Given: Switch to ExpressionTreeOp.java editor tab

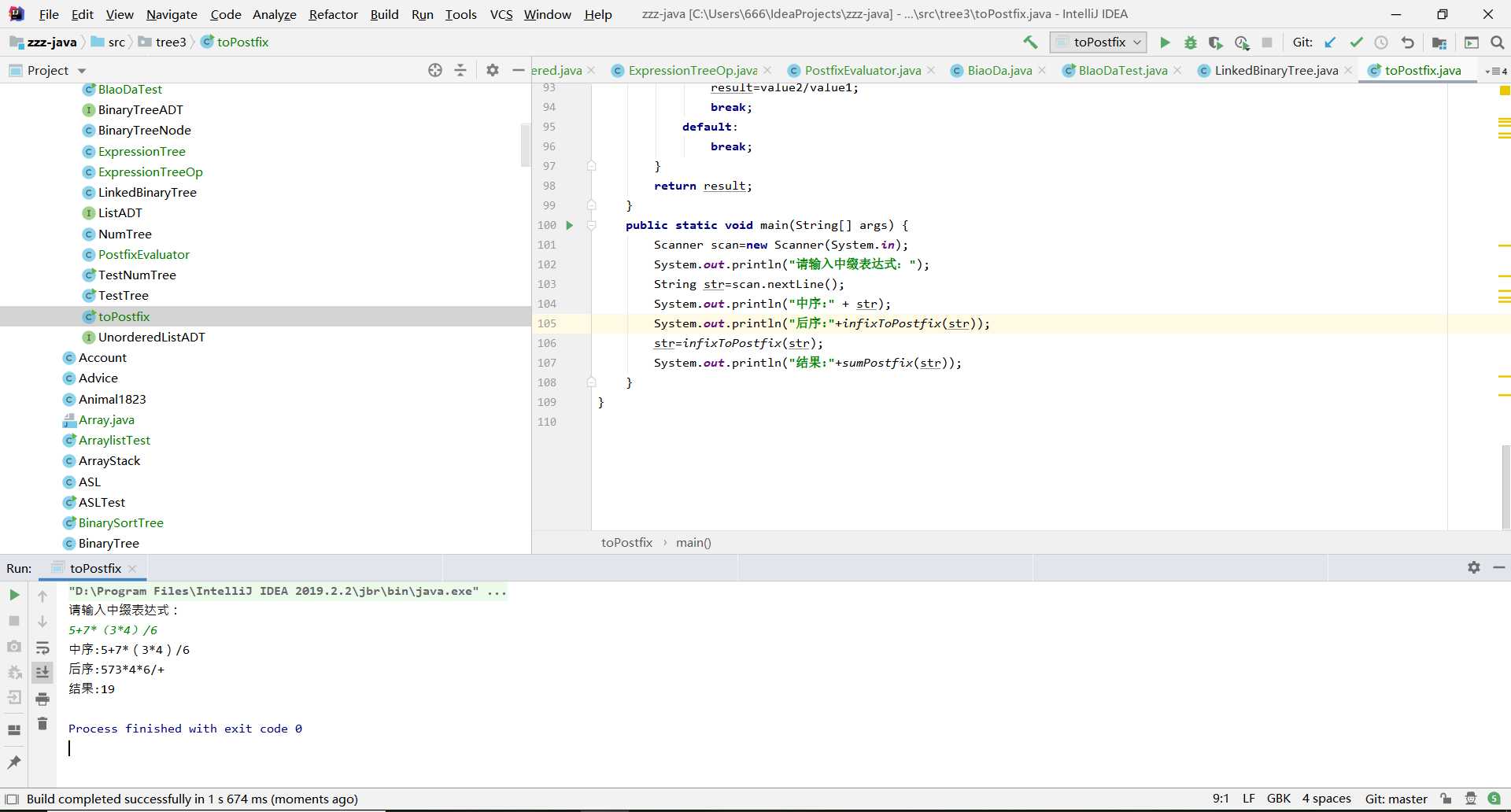Looking at the screenshot, I should coord(693,71).
